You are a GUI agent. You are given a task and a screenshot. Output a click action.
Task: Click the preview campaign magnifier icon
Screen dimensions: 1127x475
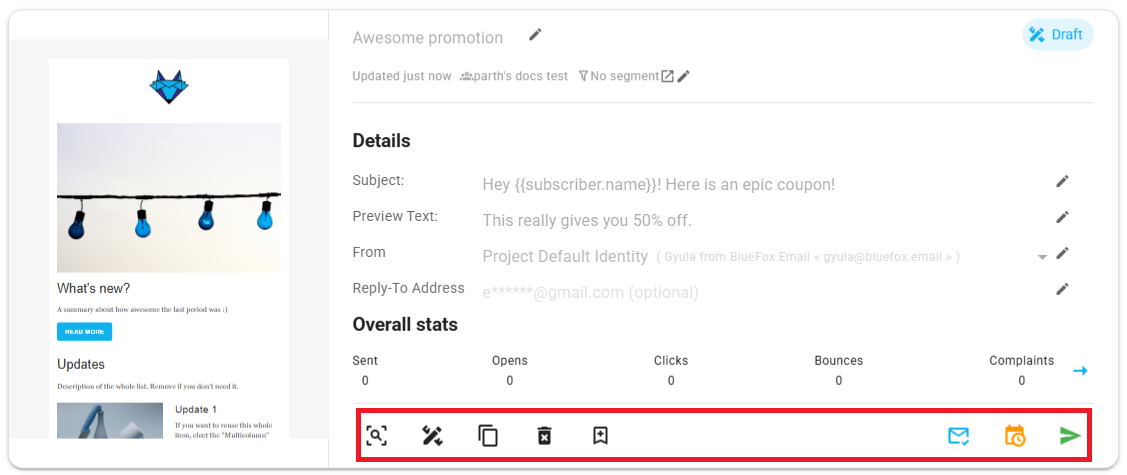376,436
